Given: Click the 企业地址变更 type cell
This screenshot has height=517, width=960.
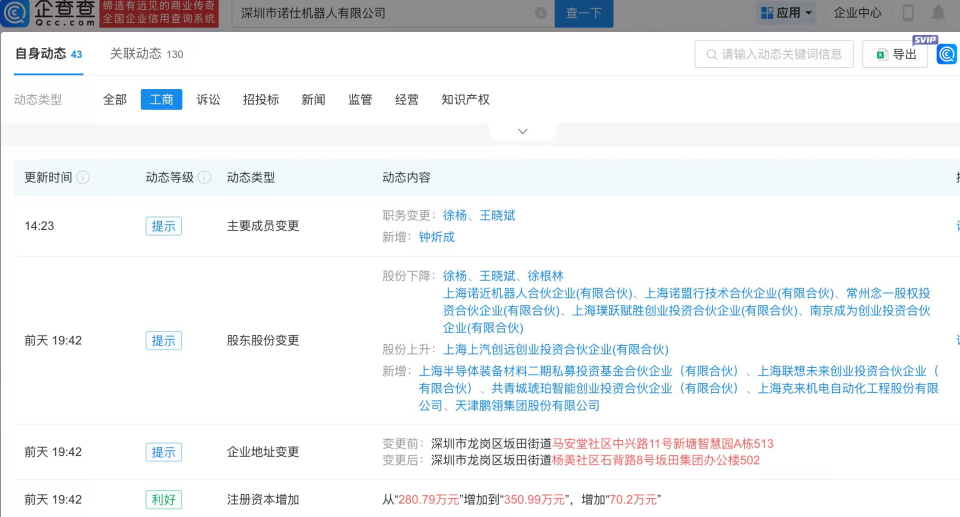Looking at the screenshot, I should [x=263, y=452].
